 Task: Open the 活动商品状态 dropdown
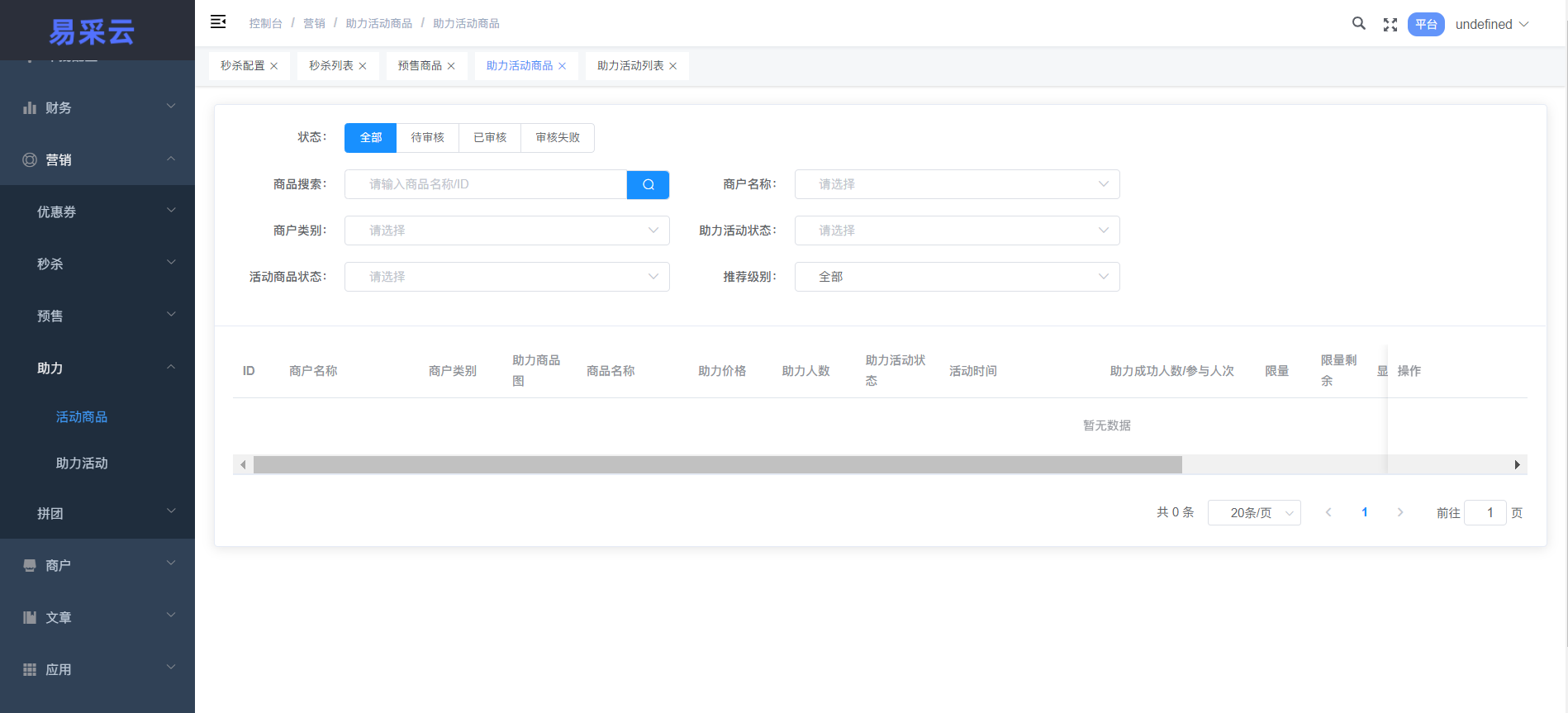pos(507,277)
